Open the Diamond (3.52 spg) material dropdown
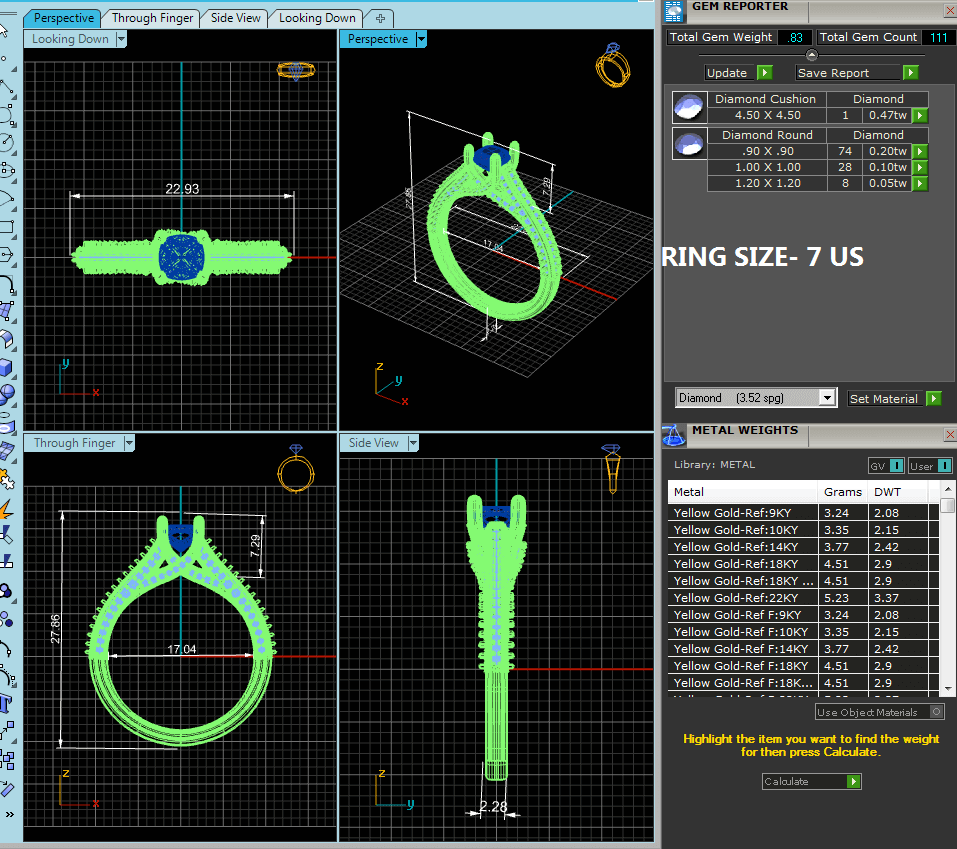Image resolution: width=957 pixels, height=849 pixels. click(826, 398)
